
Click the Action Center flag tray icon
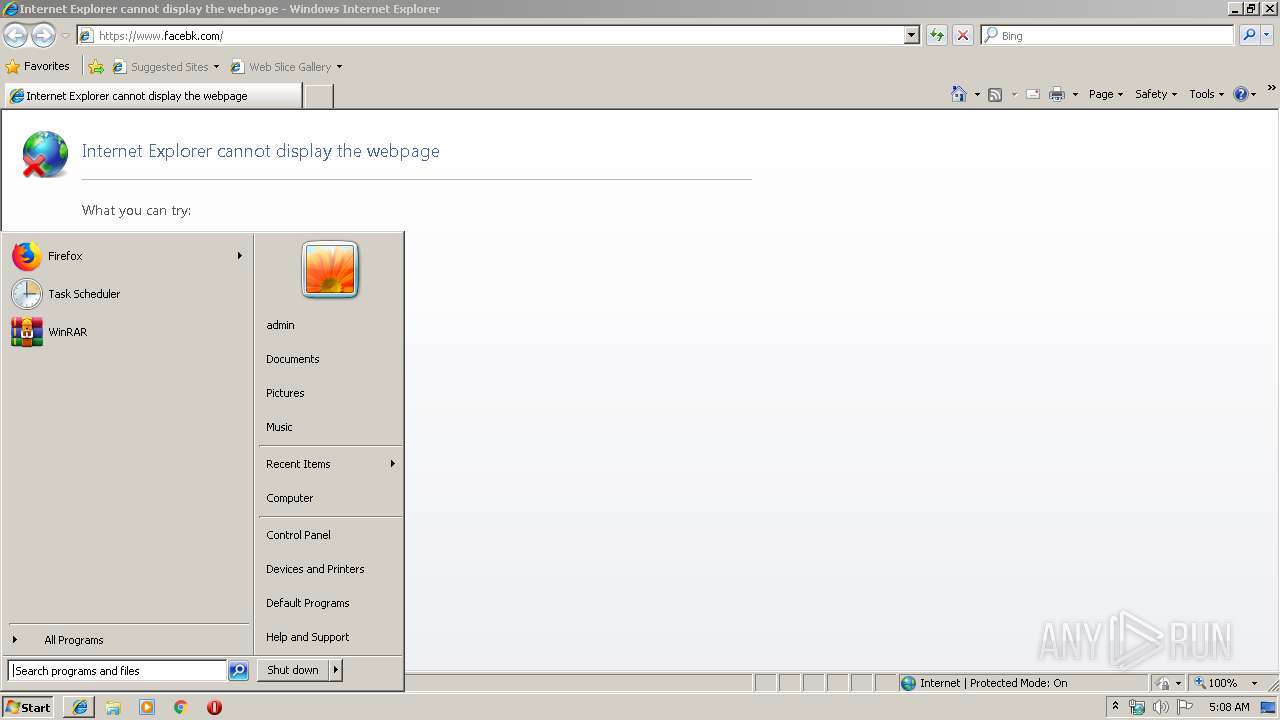(1185, 707)
